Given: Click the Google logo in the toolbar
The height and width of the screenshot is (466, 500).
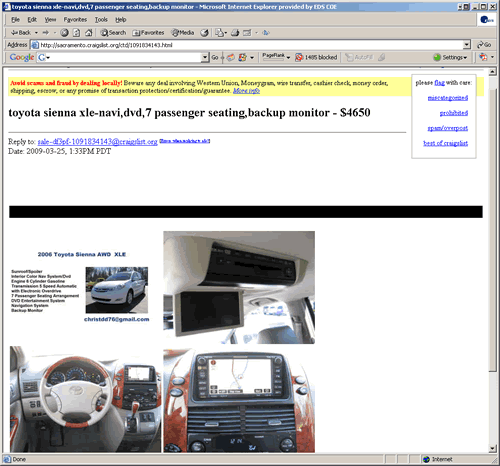Looking at the screenshot, I should pos(22,57).
